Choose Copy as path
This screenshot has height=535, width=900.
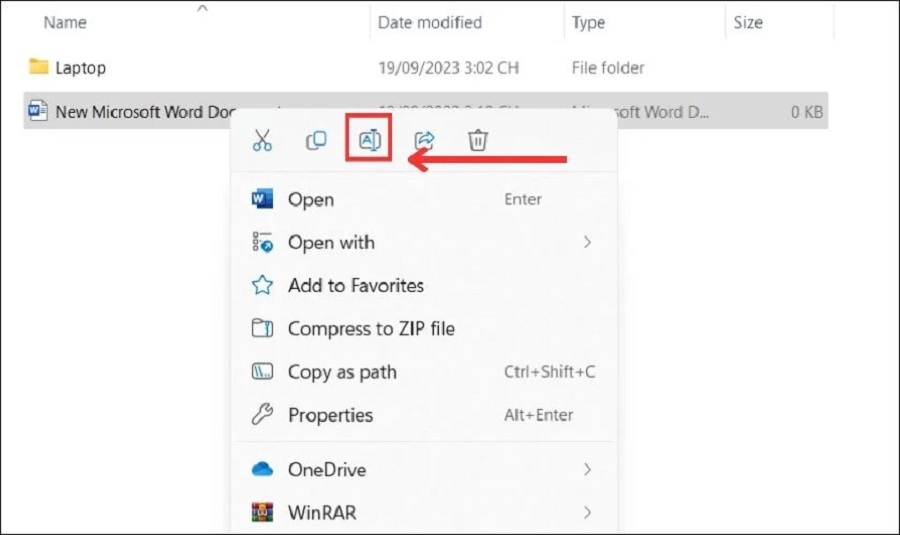click(x=424, y=371)
